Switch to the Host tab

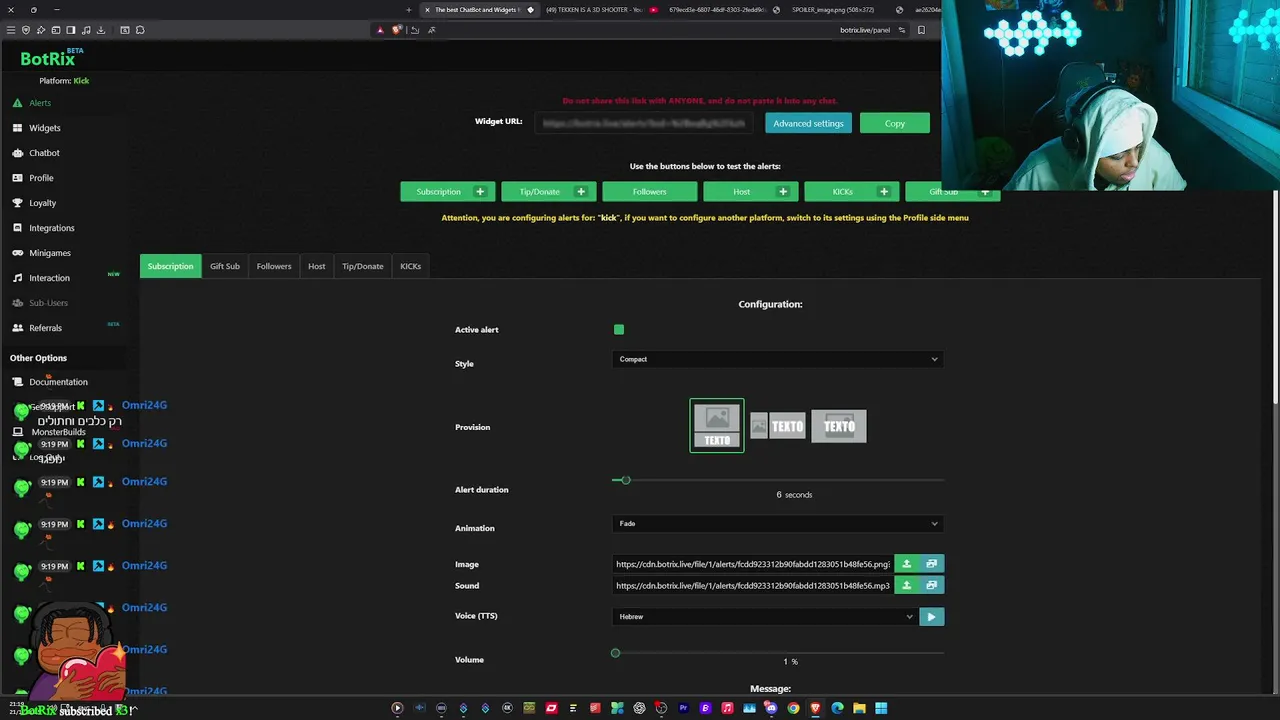point(317,266)
